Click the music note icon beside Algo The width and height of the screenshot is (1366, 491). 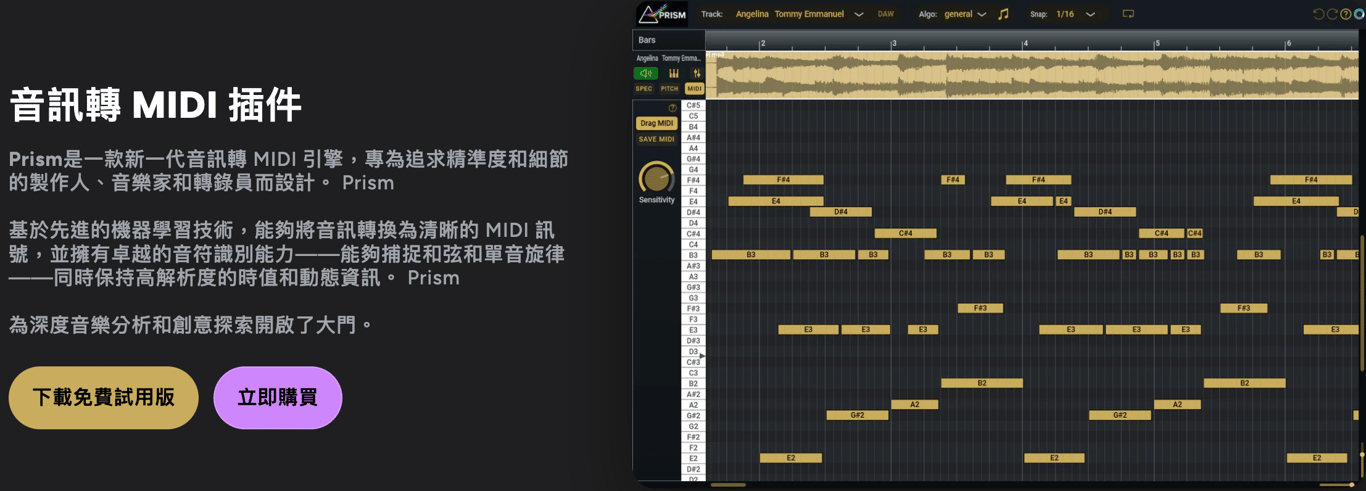point(1003,14)
